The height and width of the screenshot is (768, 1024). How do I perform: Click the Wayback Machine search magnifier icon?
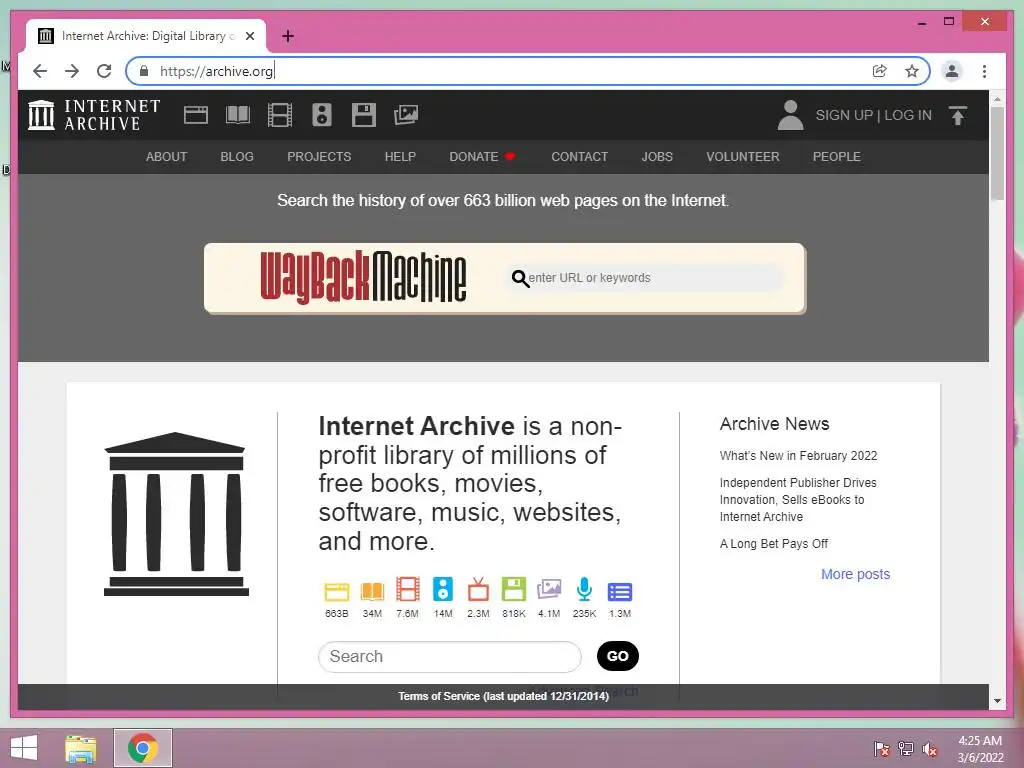520,279
